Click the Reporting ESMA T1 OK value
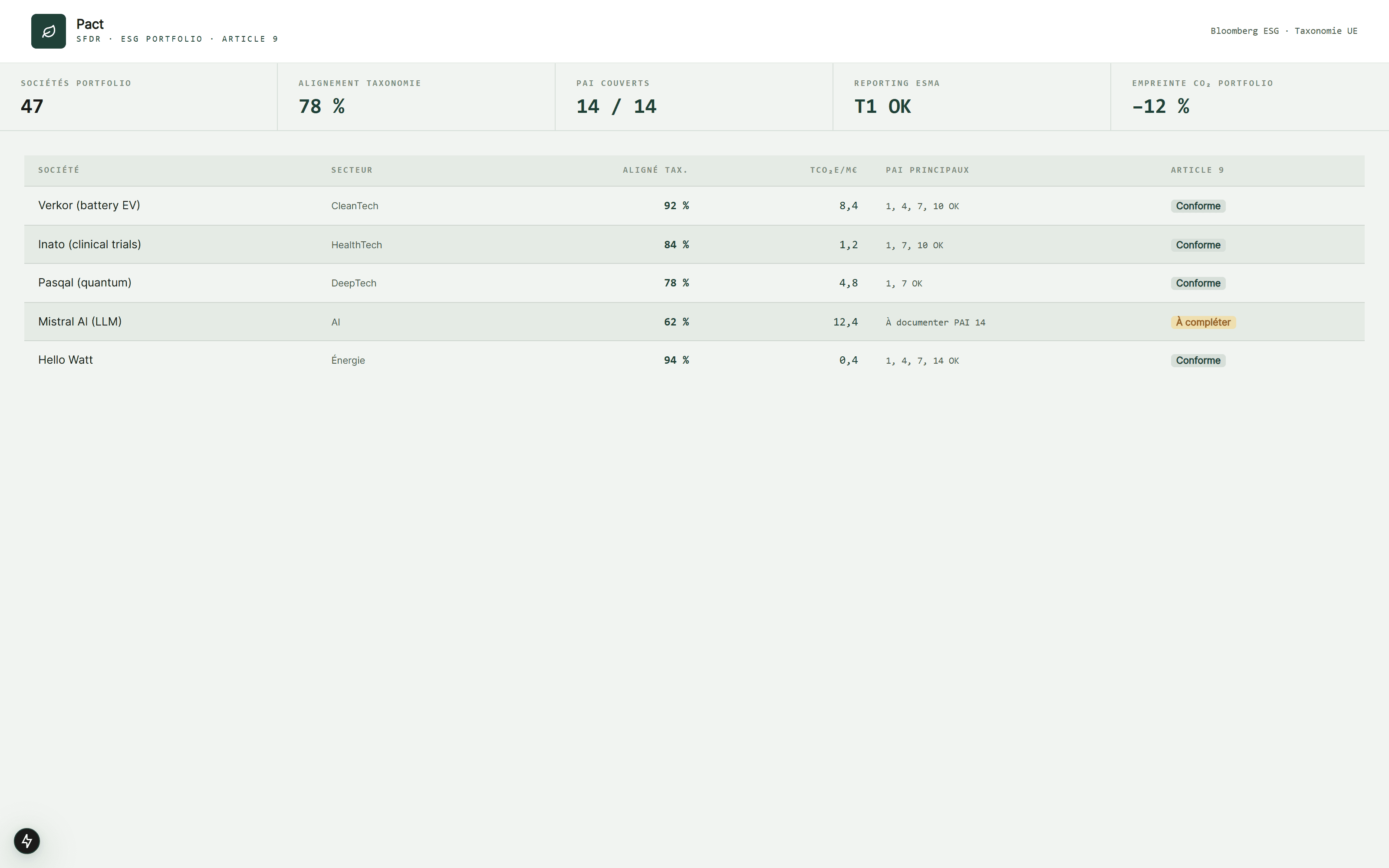The width and height of the screenshot is (1389, 868). 882,106
